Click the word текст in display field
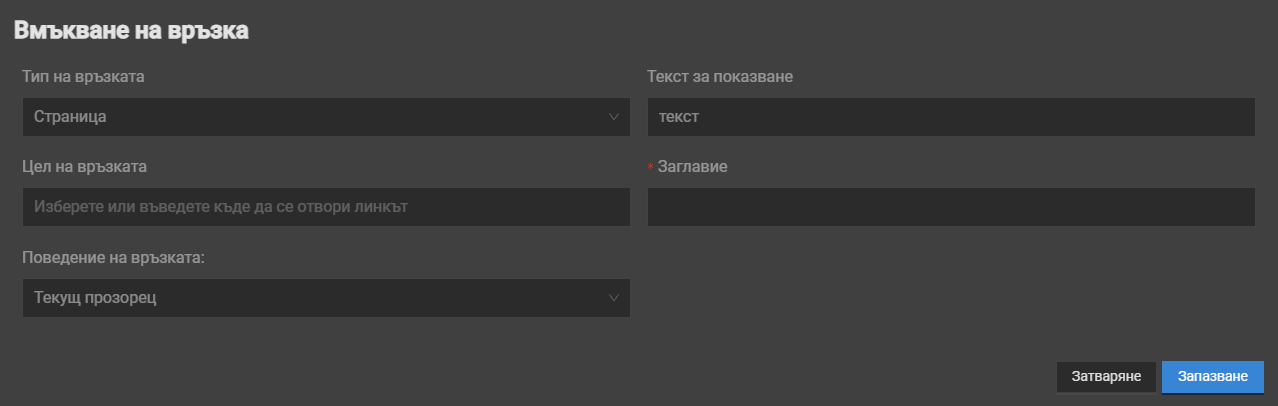This screenshot has width=1278, height=406. (x=678, y=117)
